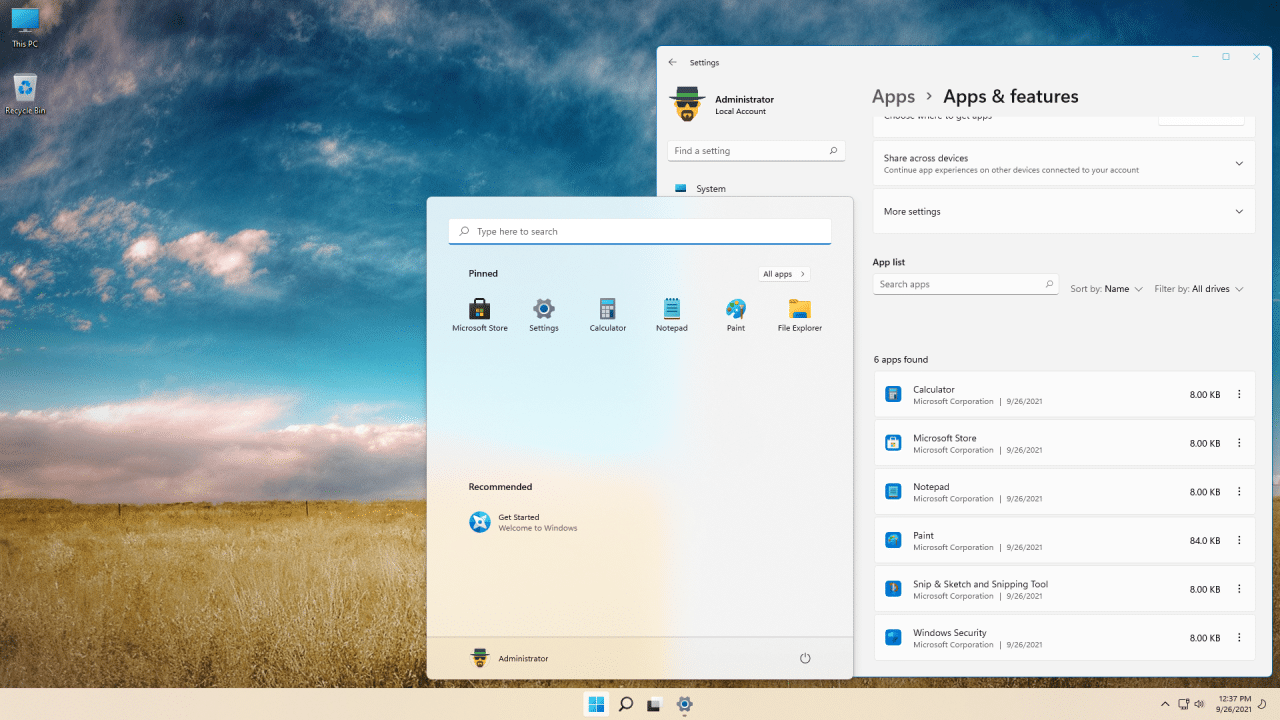Viewport: 1280px width, 720px height.
Task: Open Windows Security more options menu
Action: [1239, 637]
